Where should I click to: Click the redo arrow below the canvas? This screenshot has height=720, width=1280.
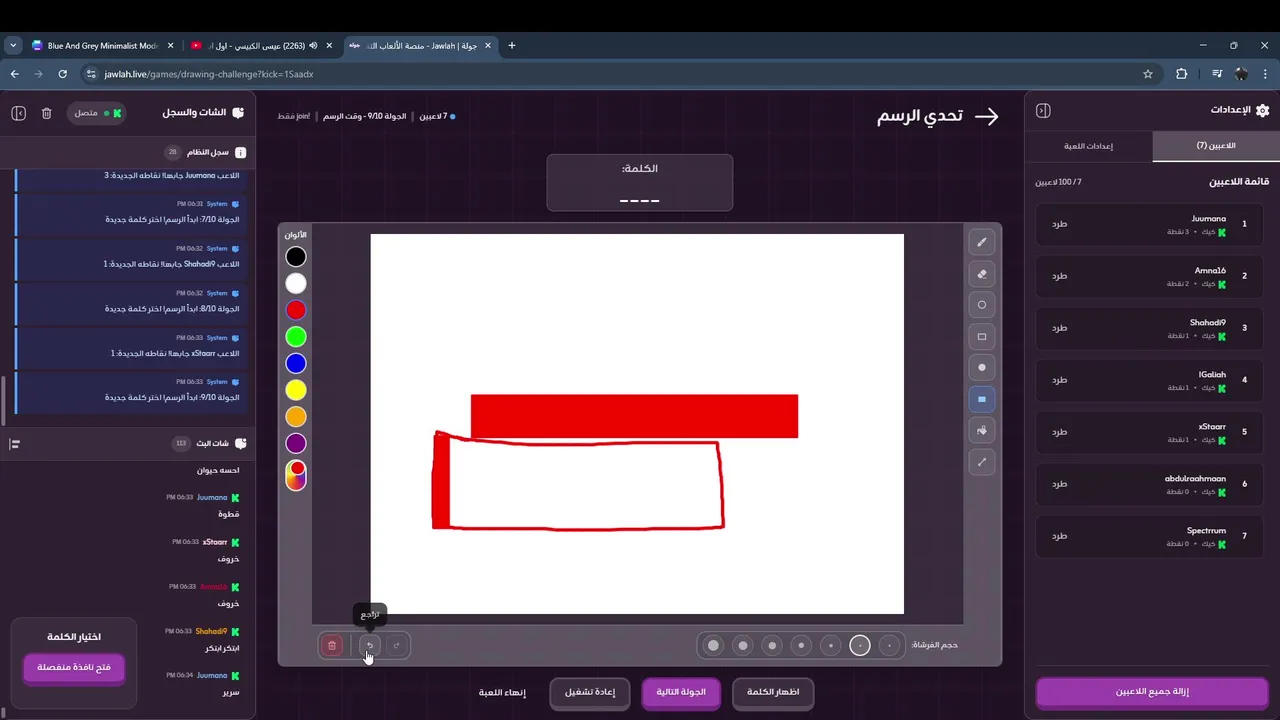click(397, 646)
